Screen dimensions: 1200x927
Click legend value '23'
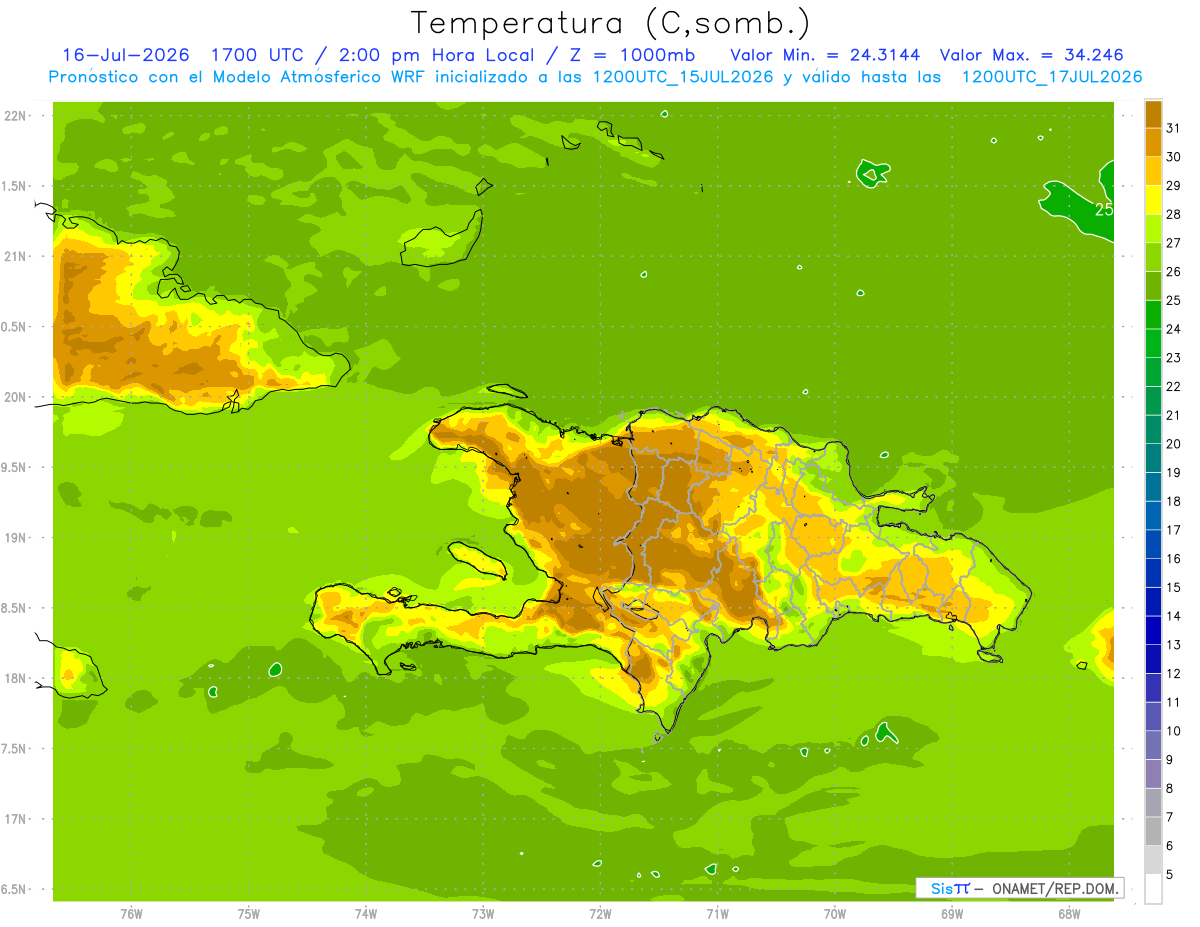pyautogui.click(x=1173, y=358)
